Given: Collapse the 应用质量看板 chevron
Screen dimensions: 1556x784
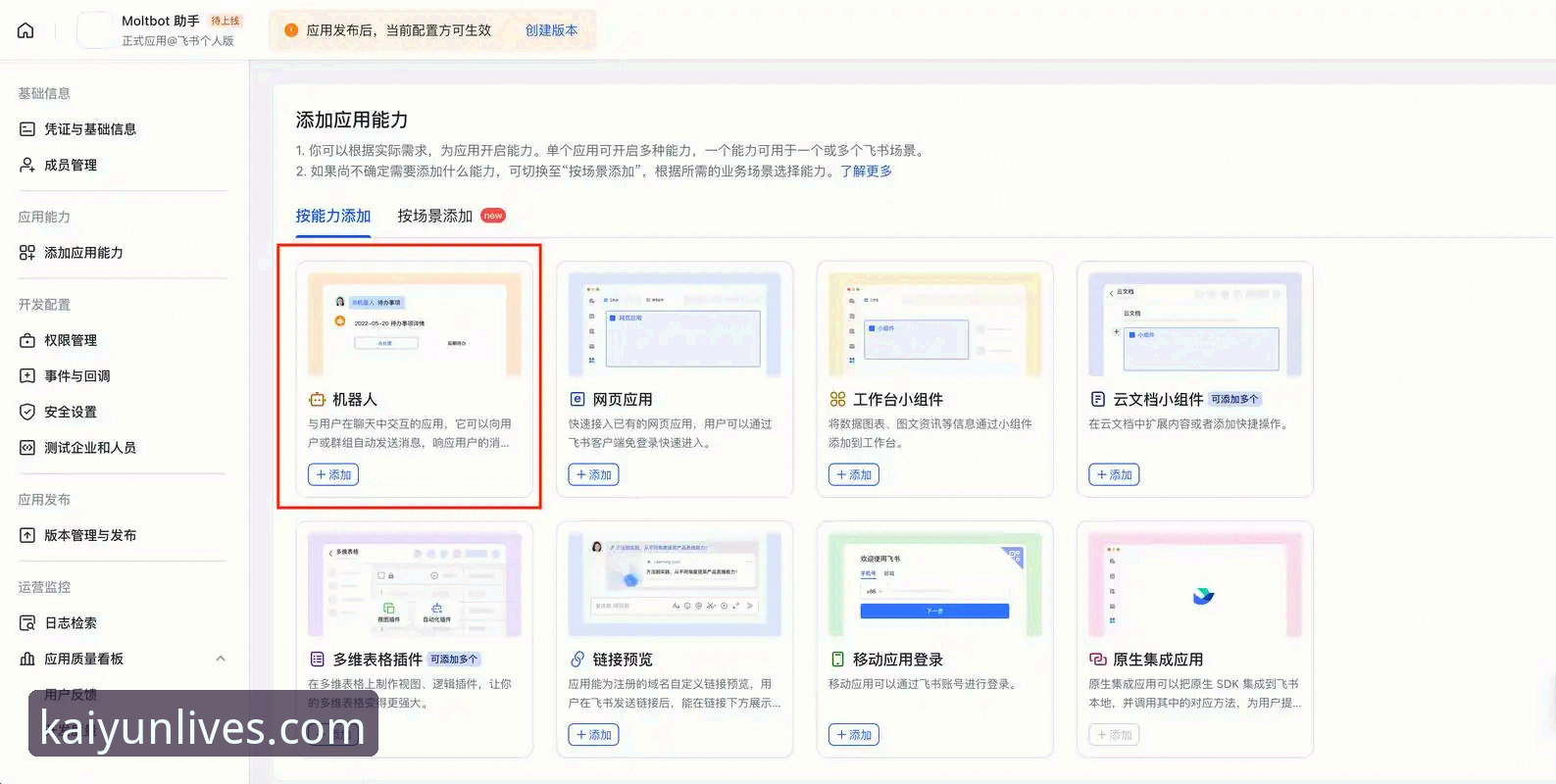Looking at the screenshot, I should 221,659.
